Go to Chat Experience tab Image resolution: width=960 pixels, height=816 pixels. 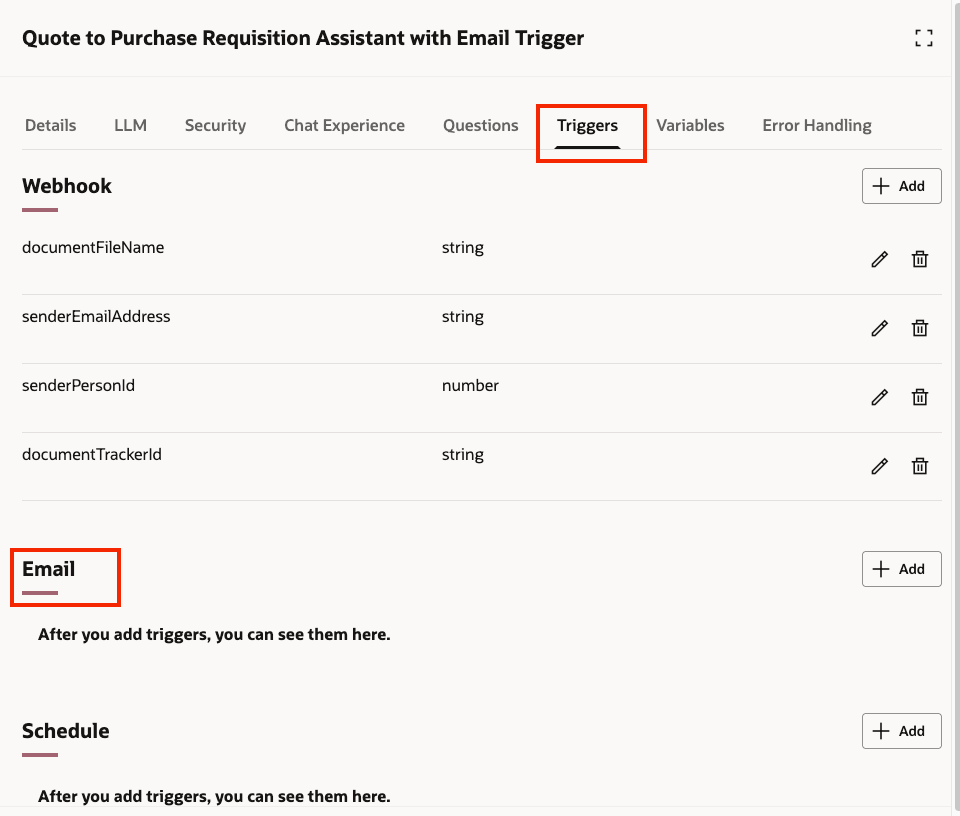pos(344,125)
